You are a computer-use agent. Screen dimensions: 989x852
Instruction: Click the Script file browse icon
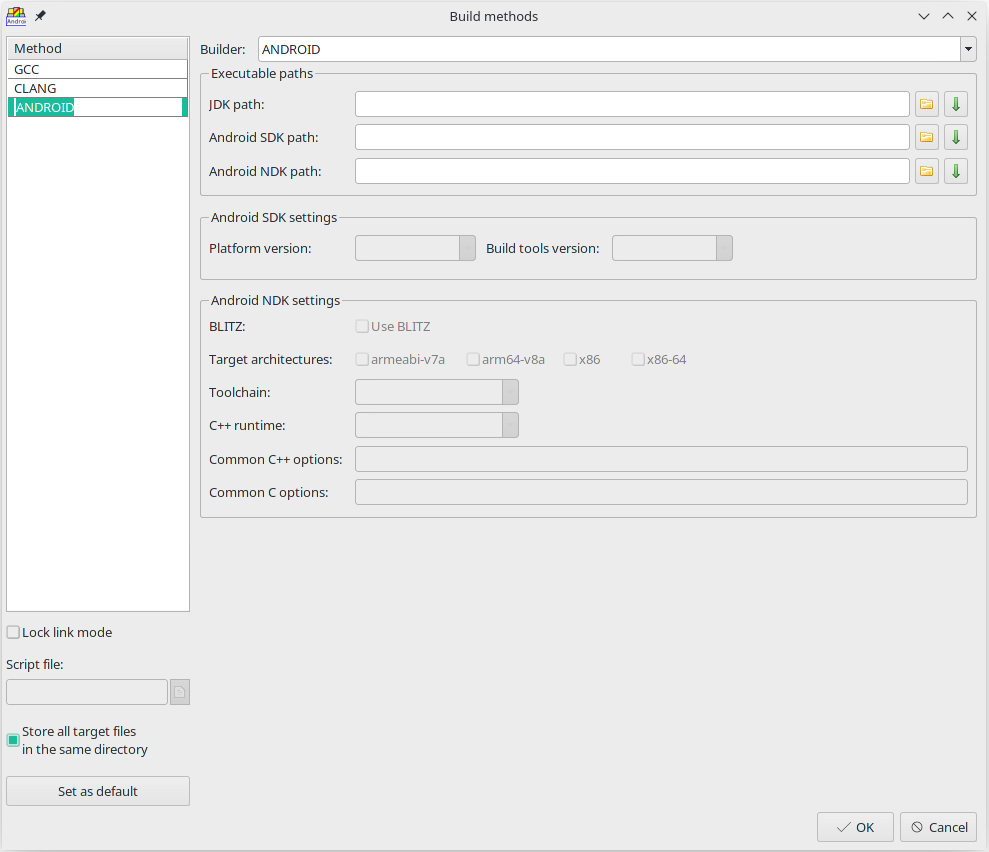coord(180,692)
